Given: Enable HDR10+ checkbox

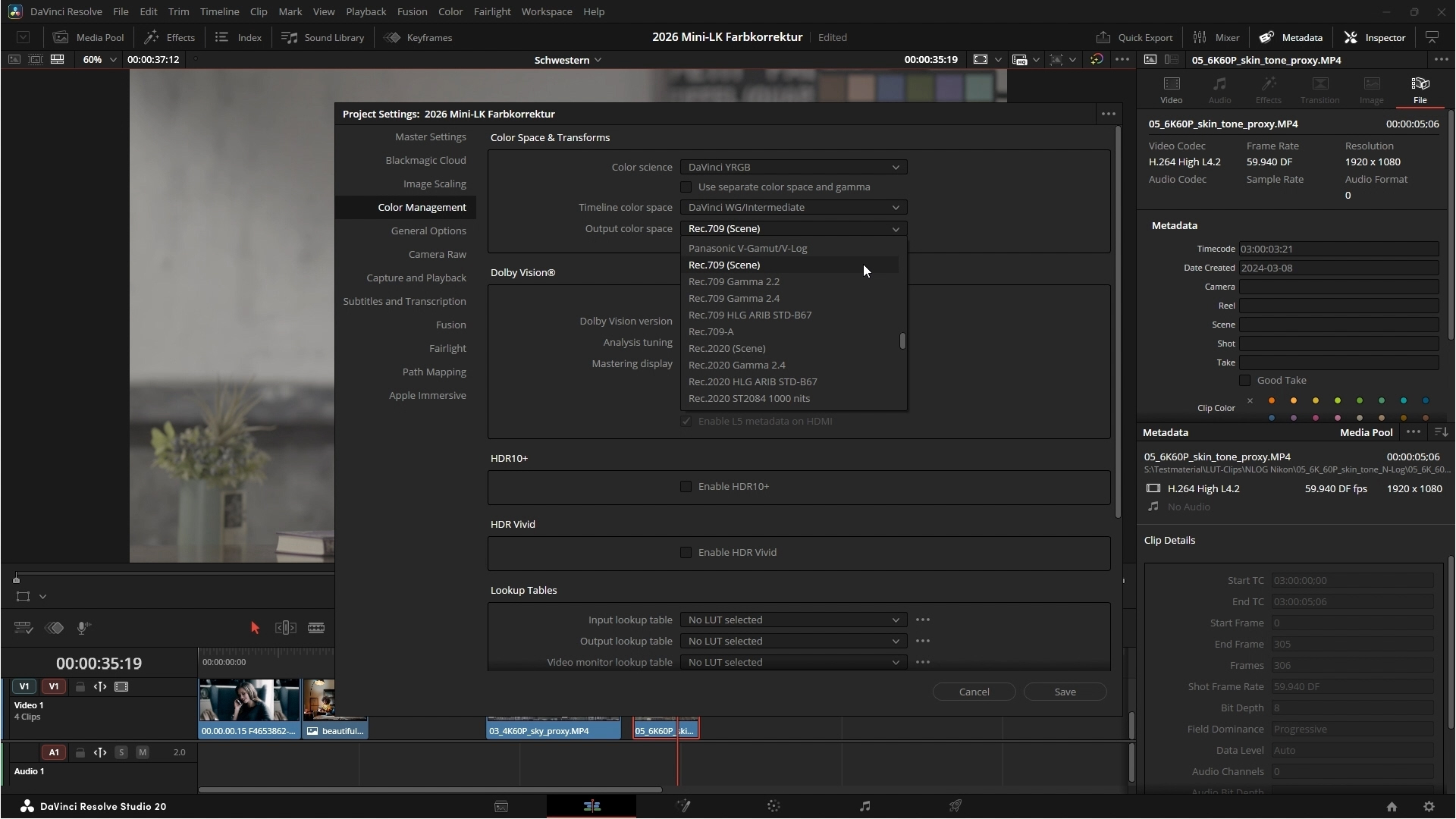Looking at the screenshot, I should (x=686, y=486).
